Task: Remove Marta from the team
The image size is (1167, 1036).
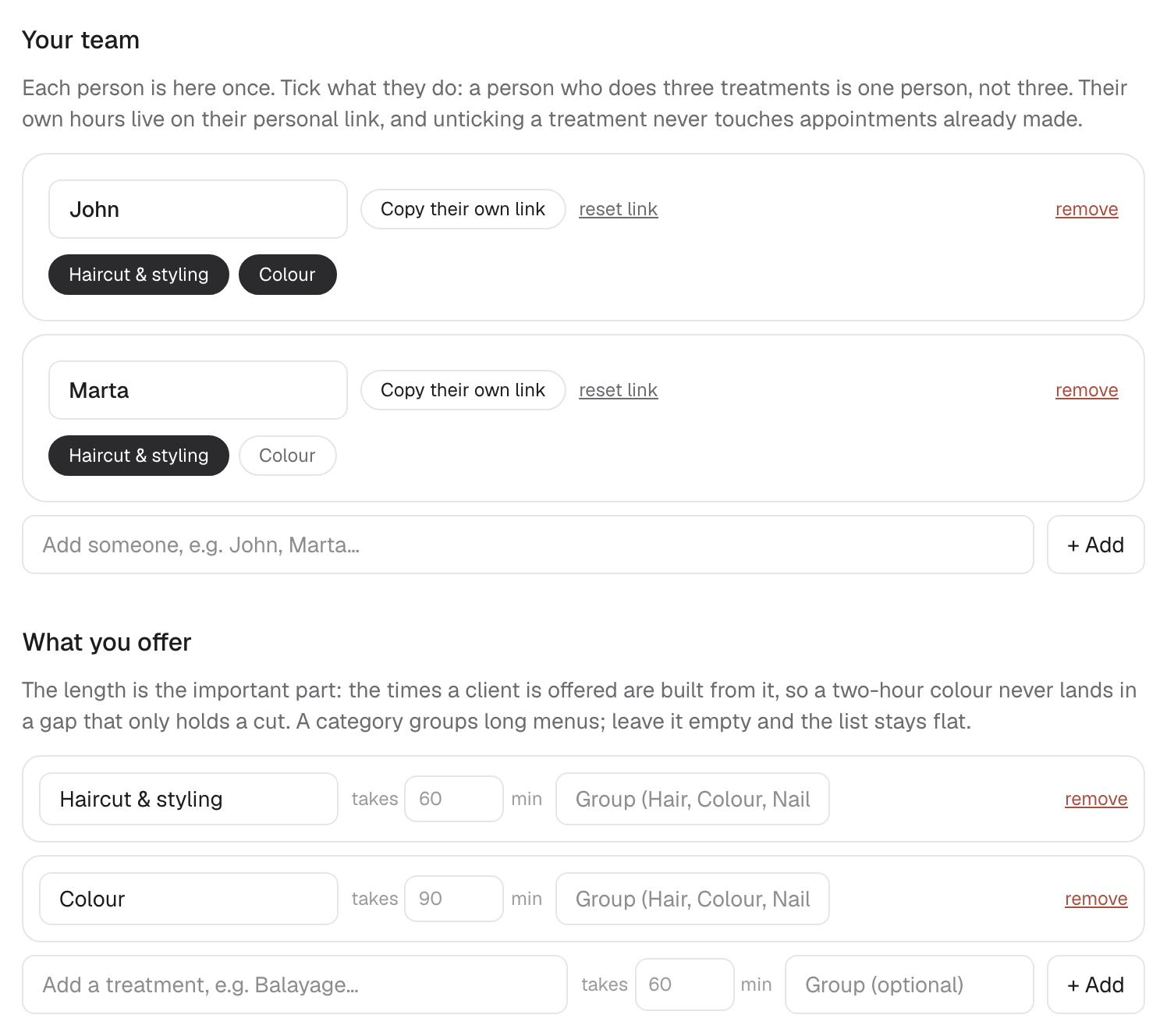Action: (1087, 390)
